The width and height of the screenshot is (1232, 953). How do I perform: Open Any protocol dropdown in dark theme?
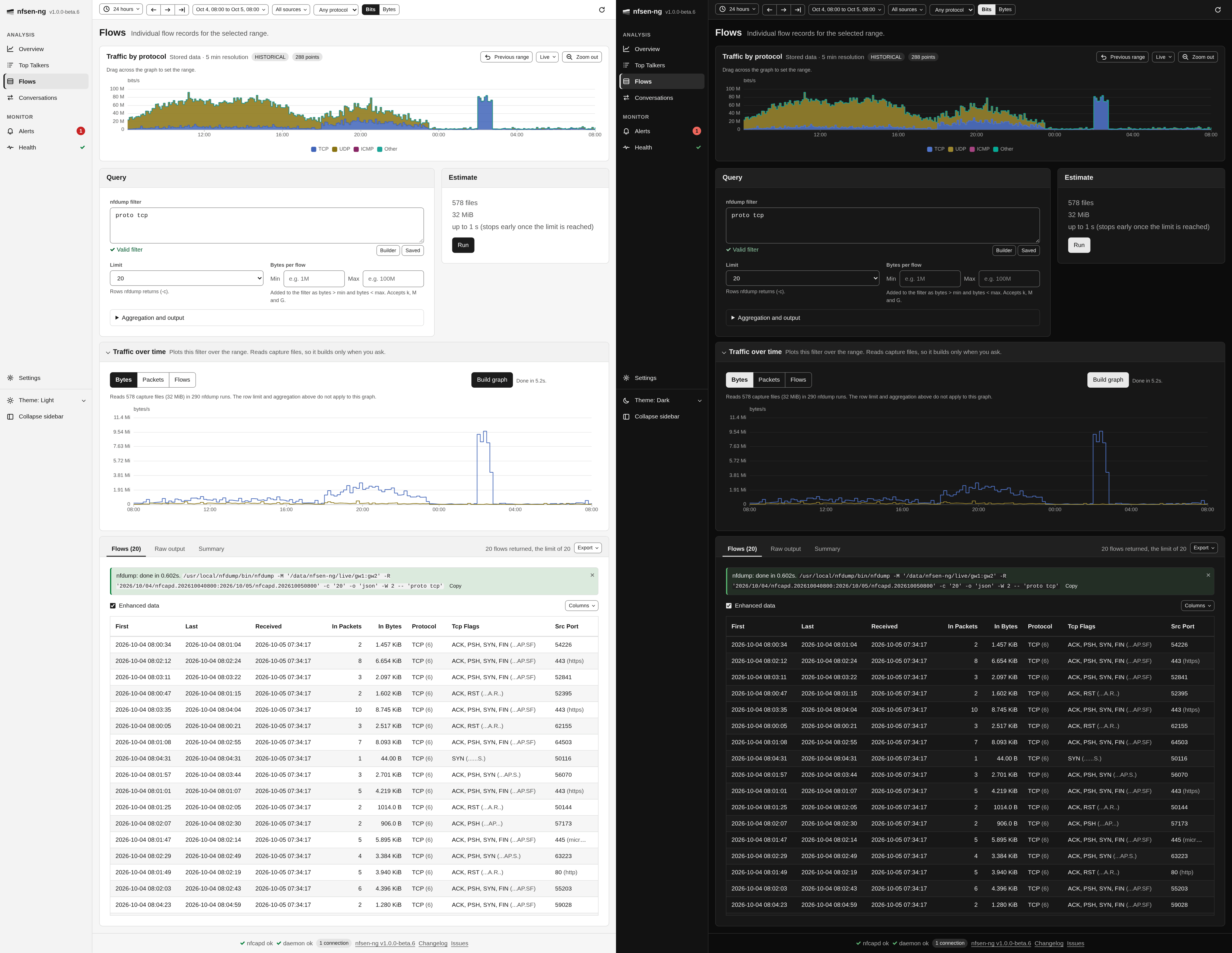[x=952, y=10]
